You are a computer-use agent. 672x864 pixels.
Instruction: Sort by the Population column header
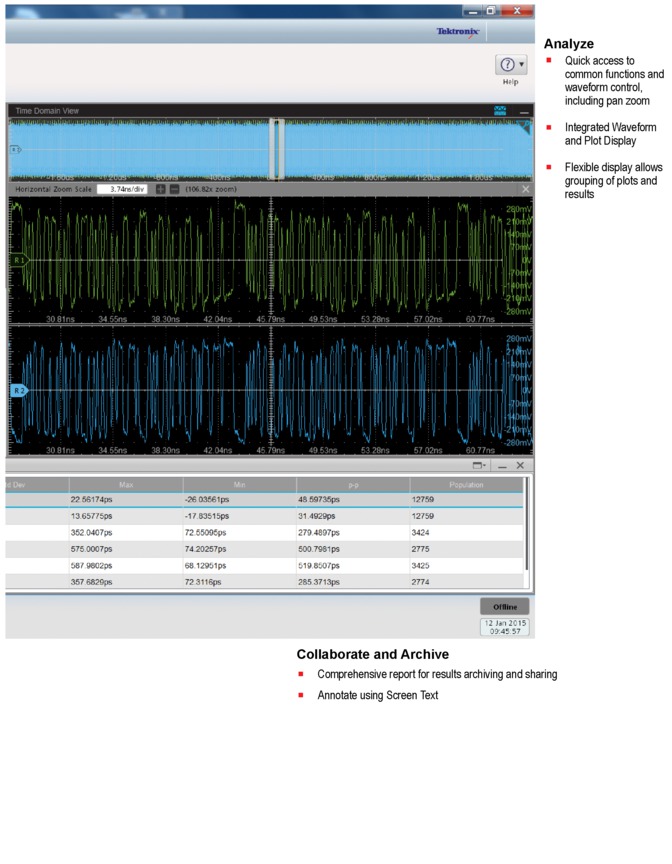pyautogui.click(x=466, y=484)
